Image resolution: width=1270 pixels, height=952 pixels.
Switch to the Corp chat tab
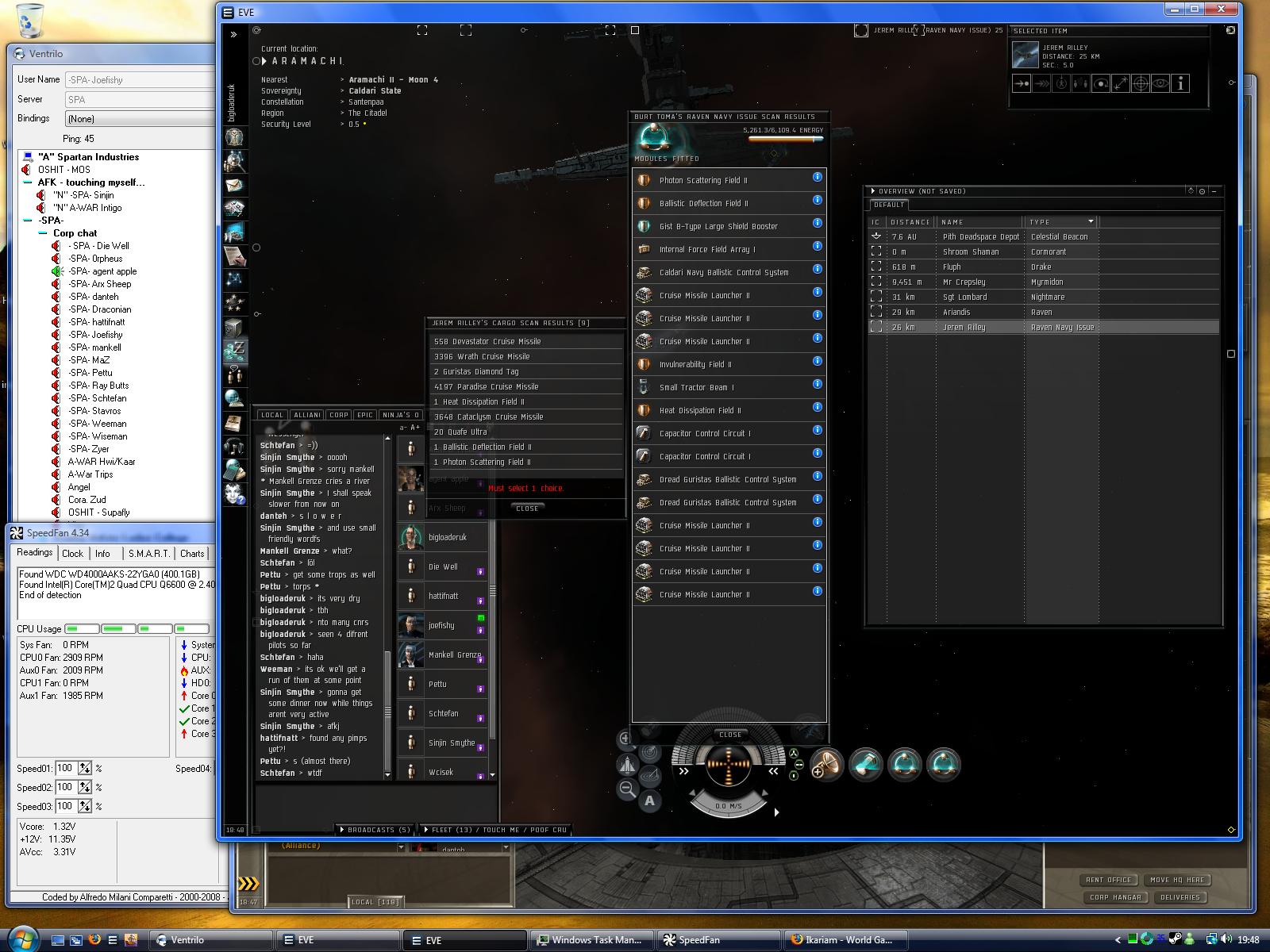click(339, 415)
